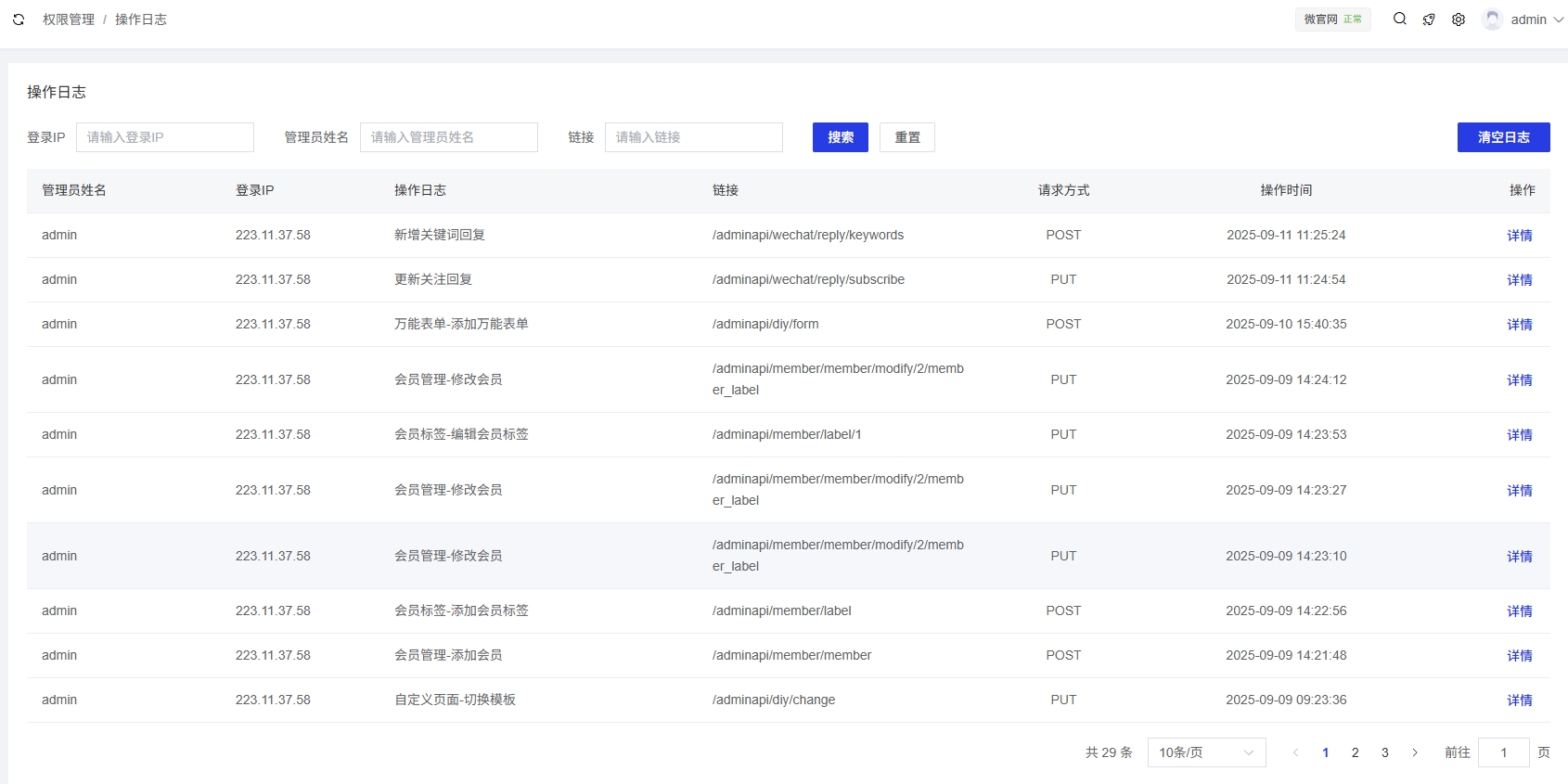This screenshot has width=1568, height=784.
Task: View 详情 for 新增关键词回复 log
Action: [x=1519, y=236]
